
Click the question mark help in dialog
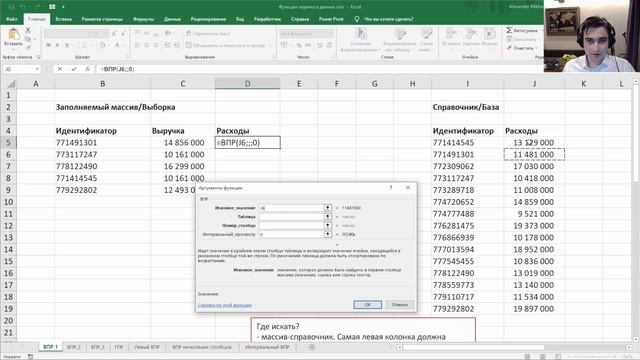click(391, 187)
